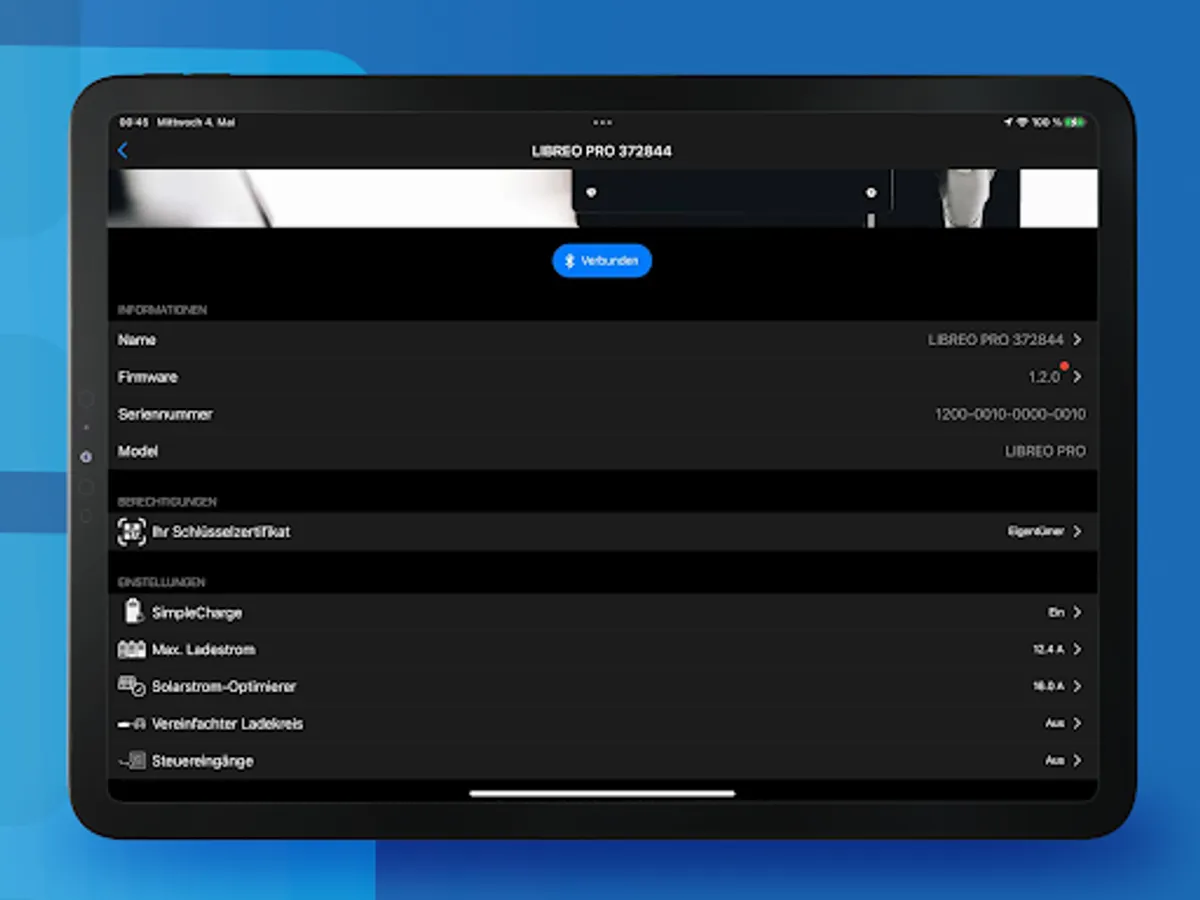Expand Ihr Schlüsselzertifikat chevron
This screenshot has width=1200, height=900.
pyautogui.click(x=1077, y=532)
